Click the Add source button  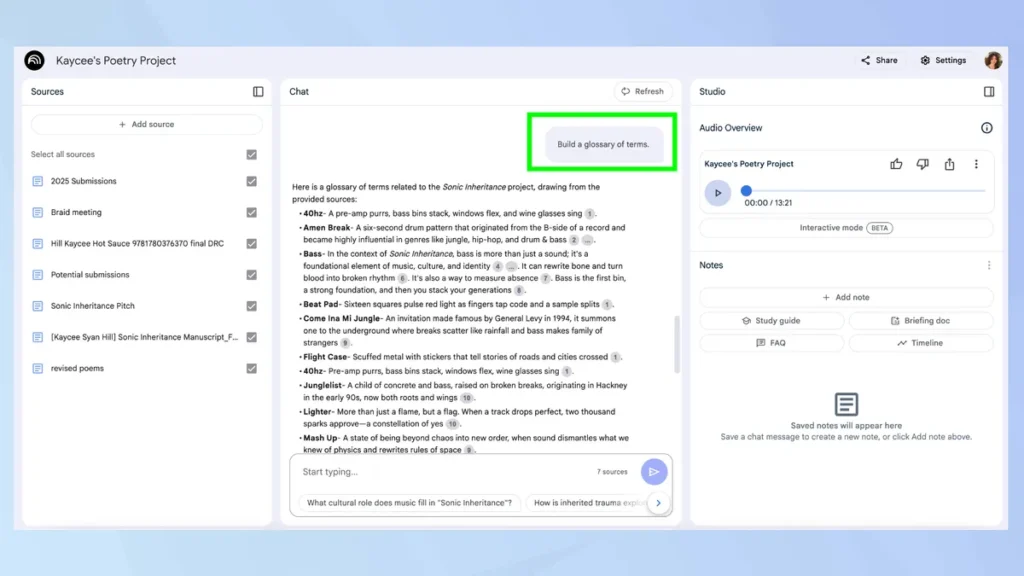[147, 124]
